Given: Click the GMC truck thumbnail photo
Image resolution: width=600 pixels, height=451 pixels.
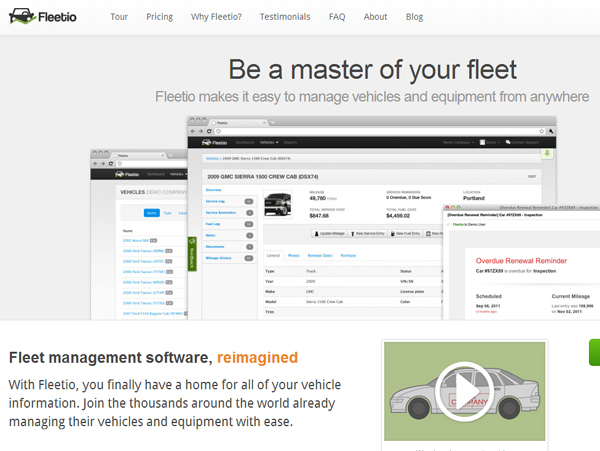Looking at the screenshot, I should pos(278,204).
